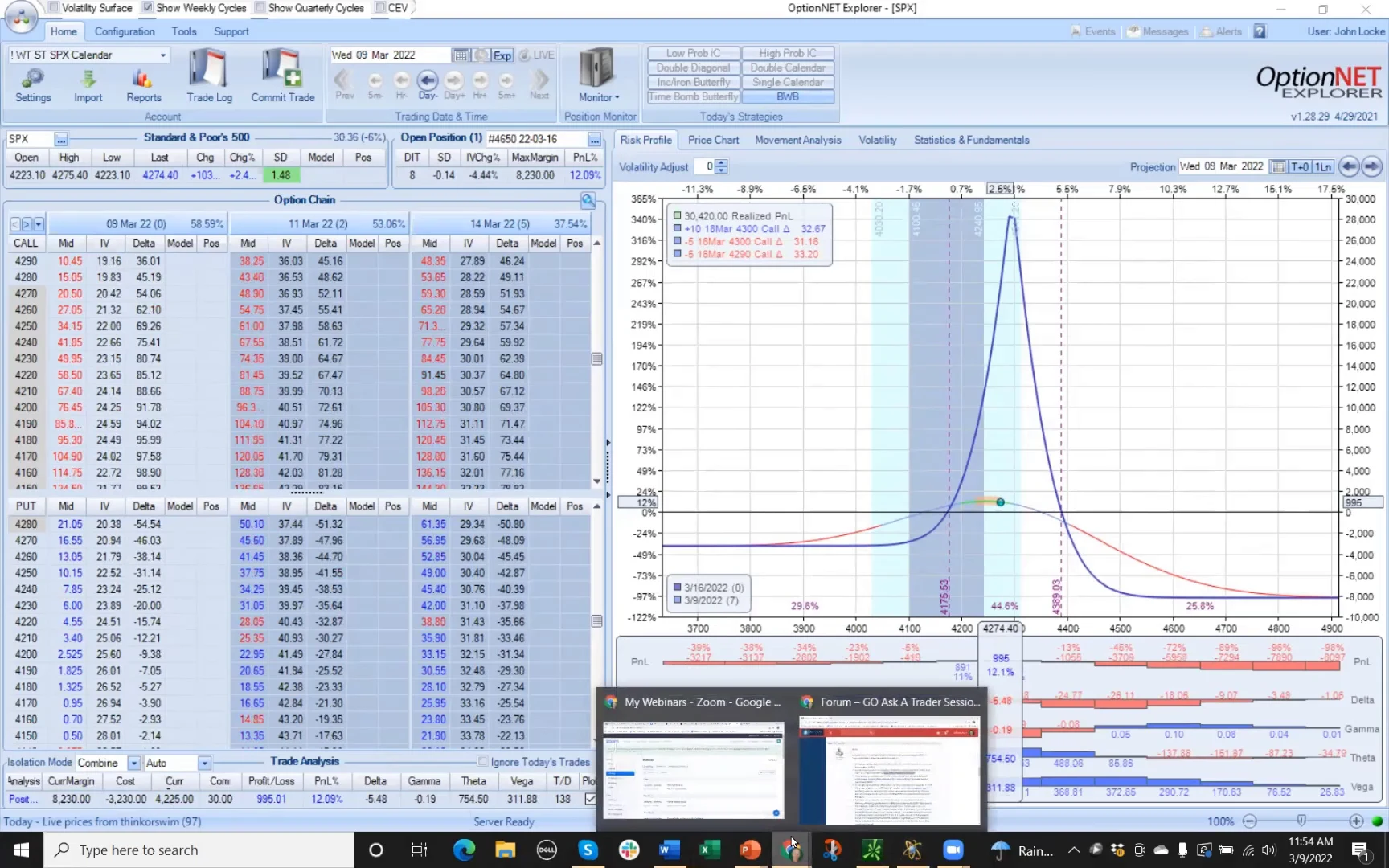
Task: Jump to Prev trading date
Action: click(344, 84)
